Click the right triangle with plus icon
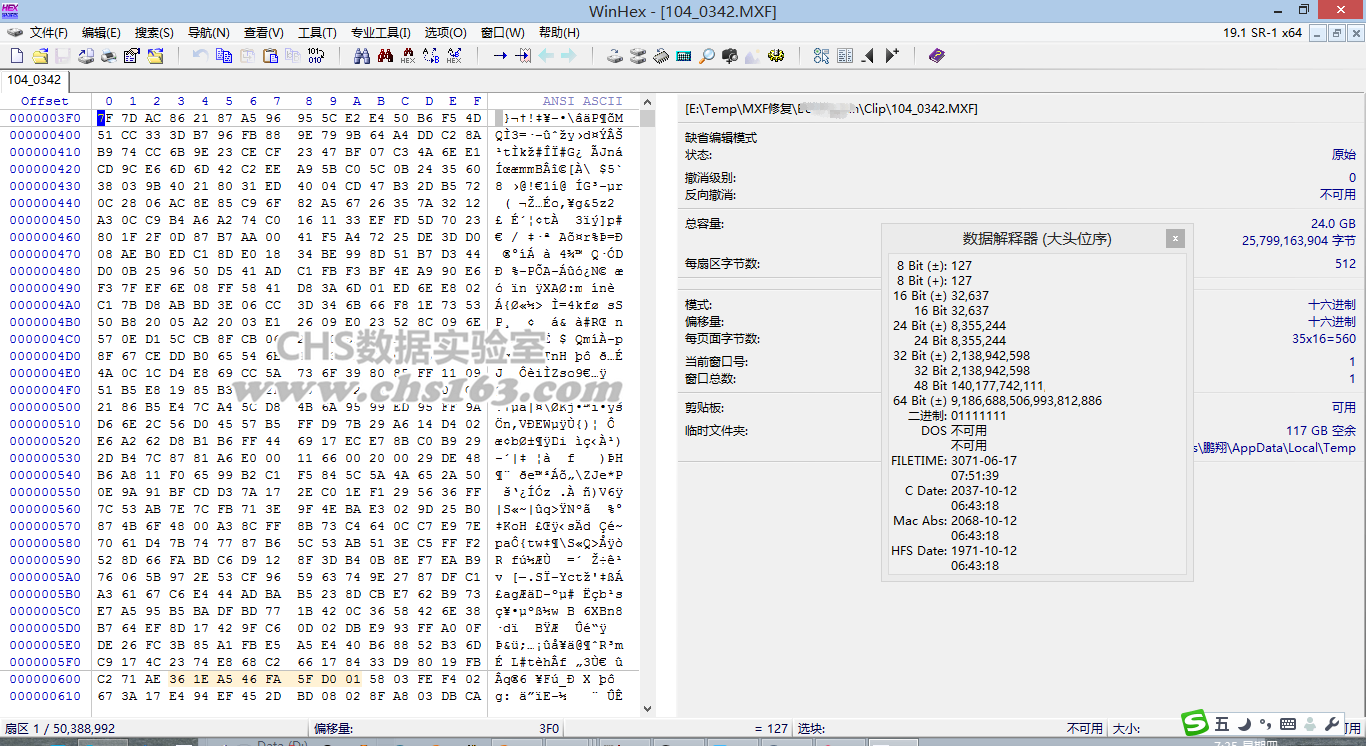 coord(893,56)
